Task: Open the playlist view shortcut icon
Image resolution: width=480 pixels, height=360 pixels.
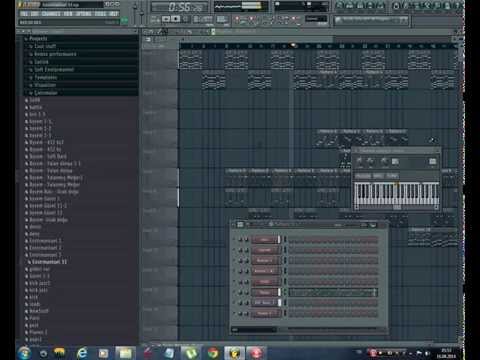Action: 340,6
